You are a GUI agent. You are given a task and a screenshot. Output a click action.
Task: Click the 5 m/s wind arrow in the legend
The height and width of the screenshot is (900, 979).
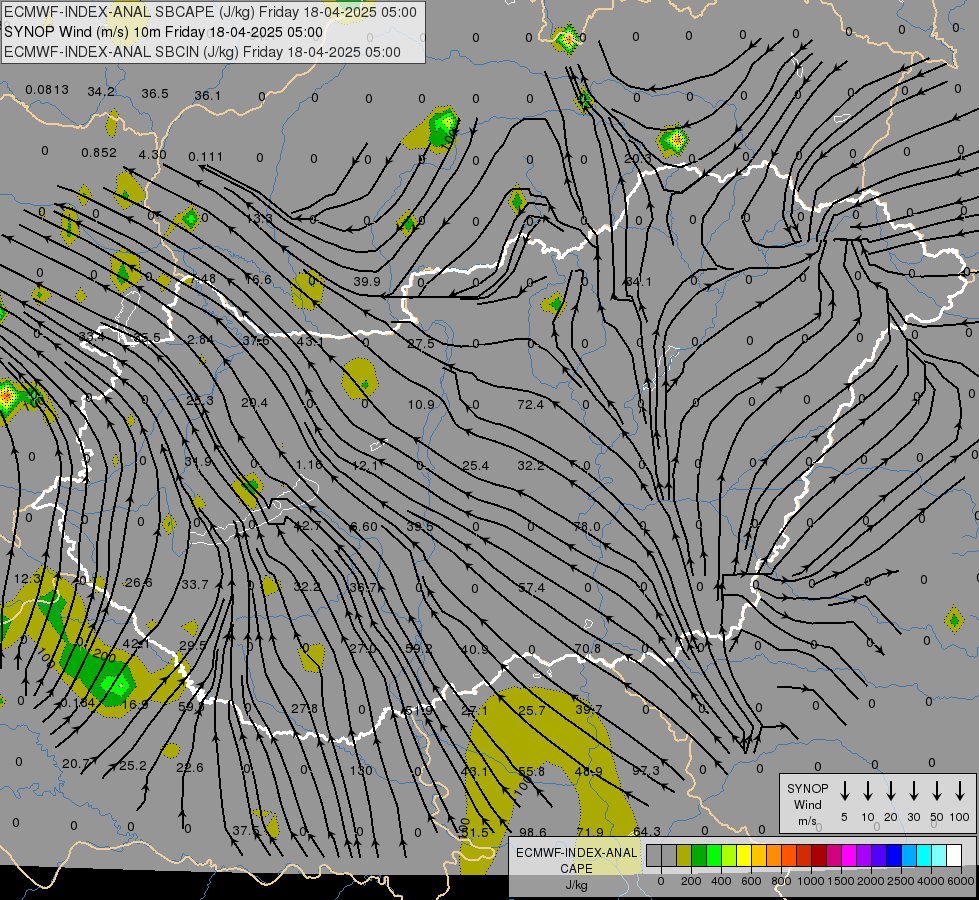point(844,791)
